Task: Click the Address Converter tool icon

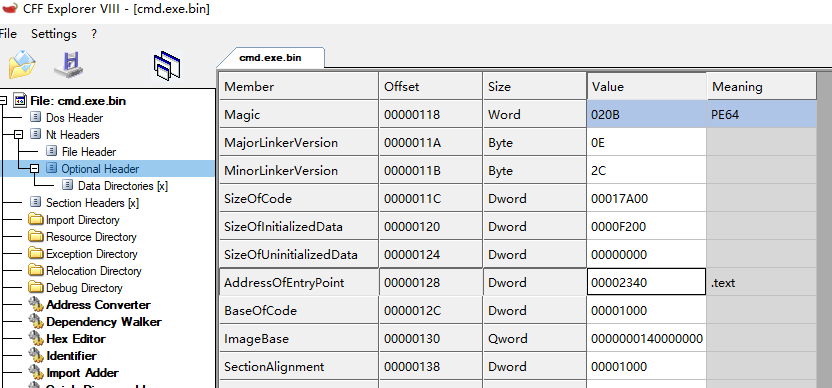Action: 36,305
